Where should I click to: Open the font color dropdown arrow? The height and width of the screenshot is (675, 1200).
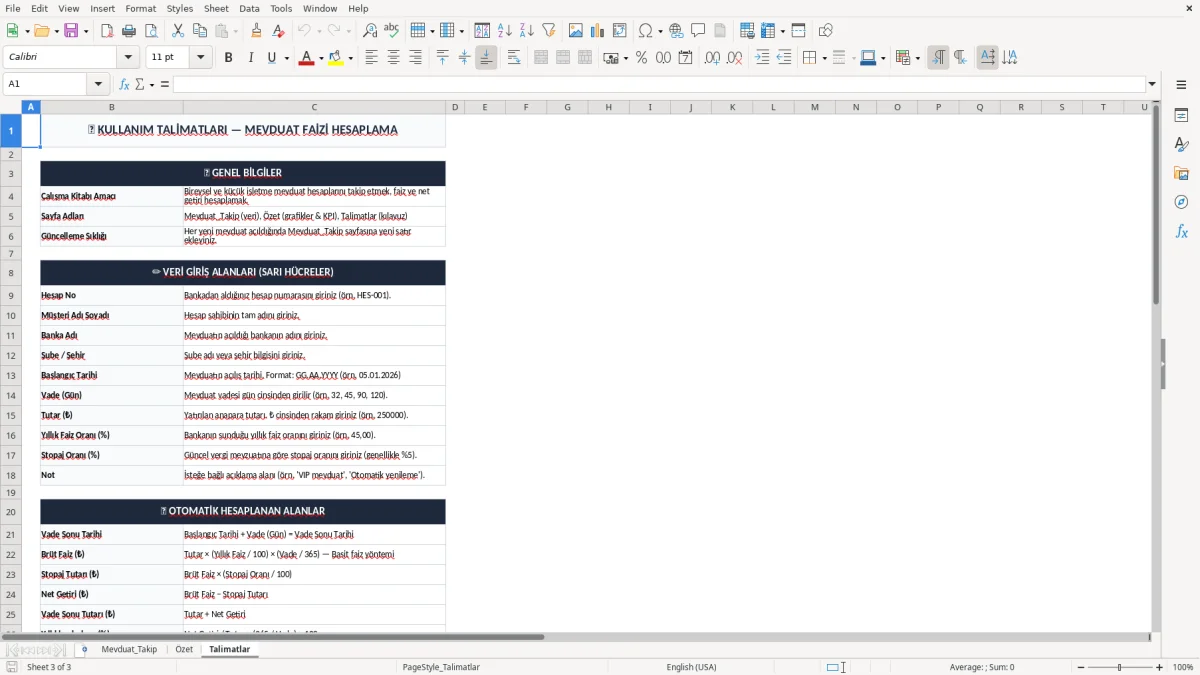coord(319,58)
